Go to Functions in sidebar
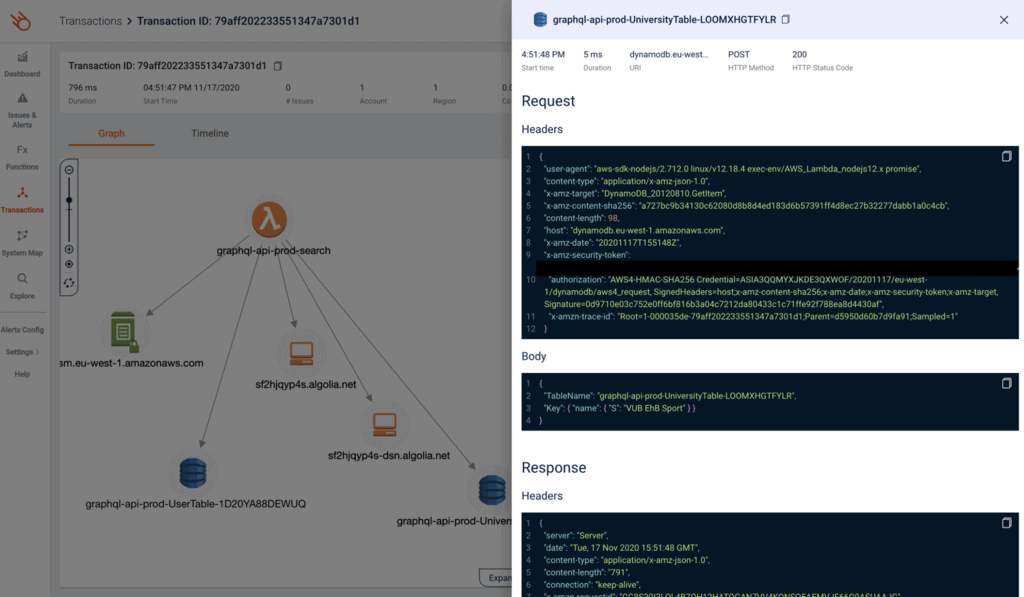The height and width of the screenshot is (597, 1024). pyautogui.click(x=22, y=157)
